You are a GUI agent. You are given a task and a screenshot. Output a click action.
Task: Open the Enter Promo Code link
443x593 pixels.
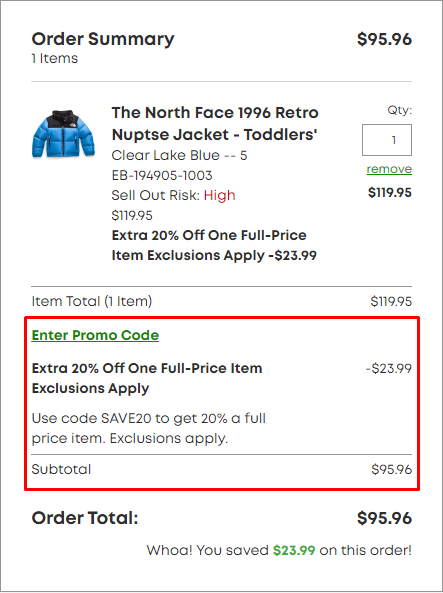pyautogui.click(x=95, y=335)
